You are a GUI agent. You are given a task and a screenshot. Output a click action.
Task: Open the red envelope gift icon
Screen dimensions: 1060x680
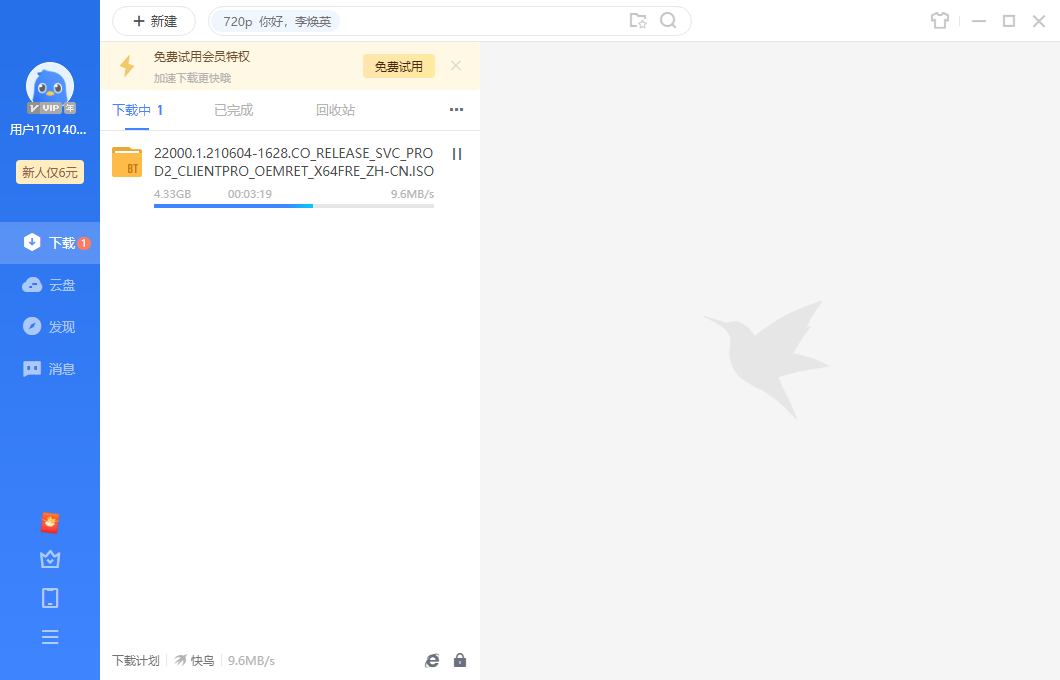pyautogui.click(x=50, y=522)
